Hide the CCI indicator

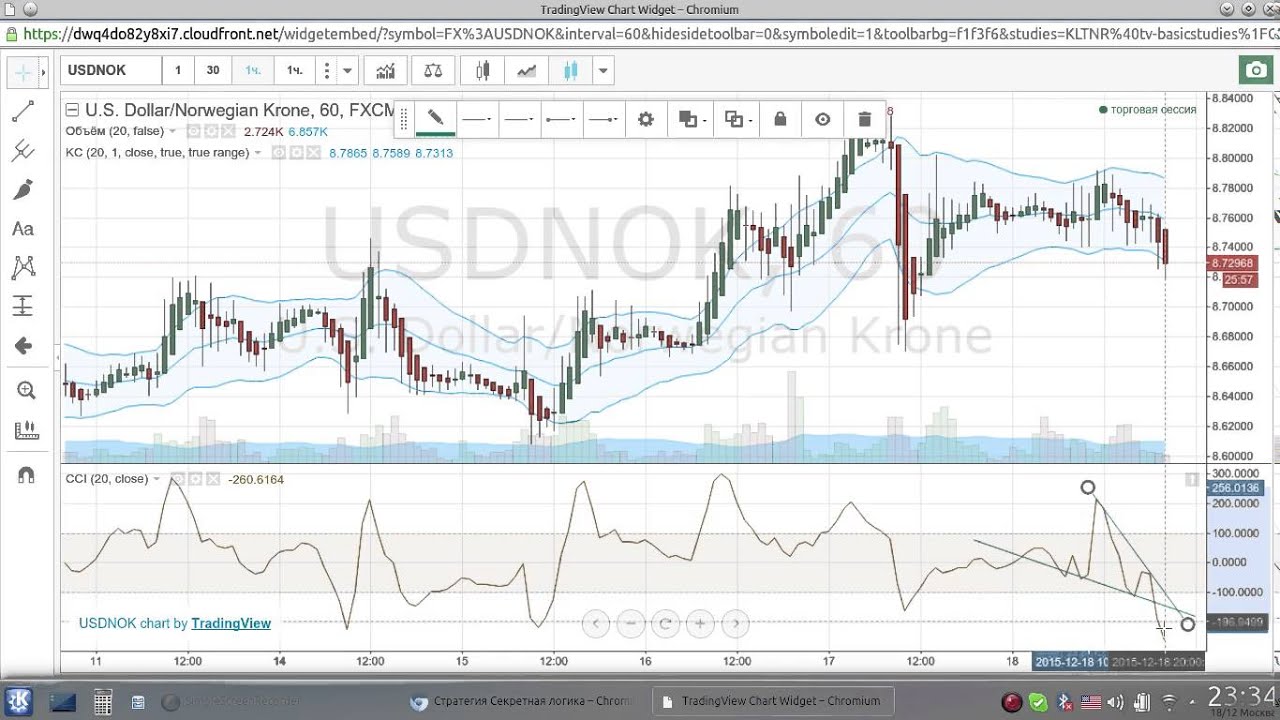click(x=178, y=479)
